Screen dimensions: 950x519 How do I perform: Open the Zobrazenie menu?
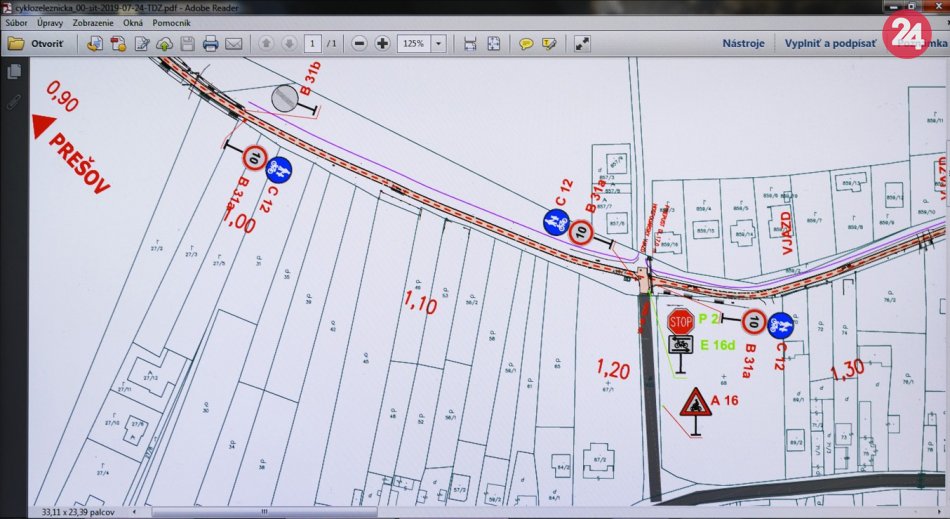coord(93,22)
